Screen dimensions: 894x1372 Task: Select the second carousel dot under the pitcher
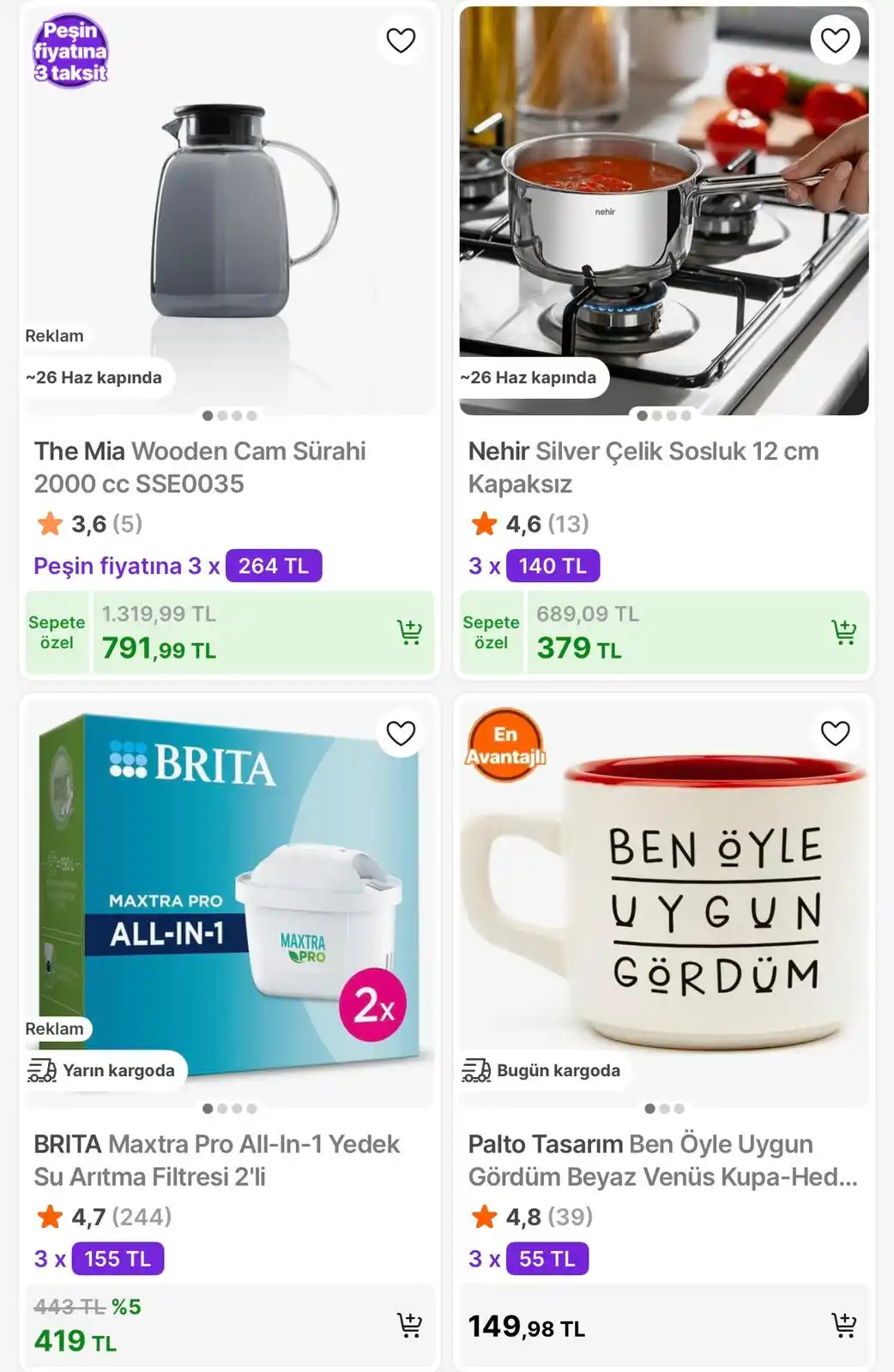pos(222,416)
